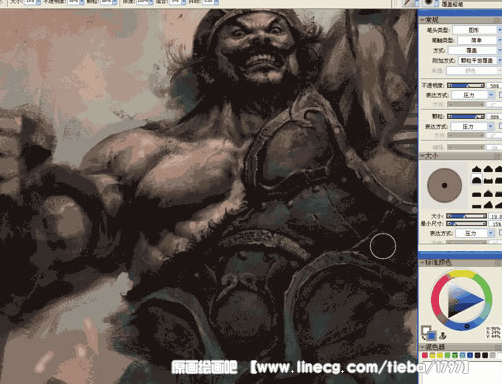502x384 pixels.
Task: Adjust the 不透明度 opacity slider
Action: click(x=466, y=86)
